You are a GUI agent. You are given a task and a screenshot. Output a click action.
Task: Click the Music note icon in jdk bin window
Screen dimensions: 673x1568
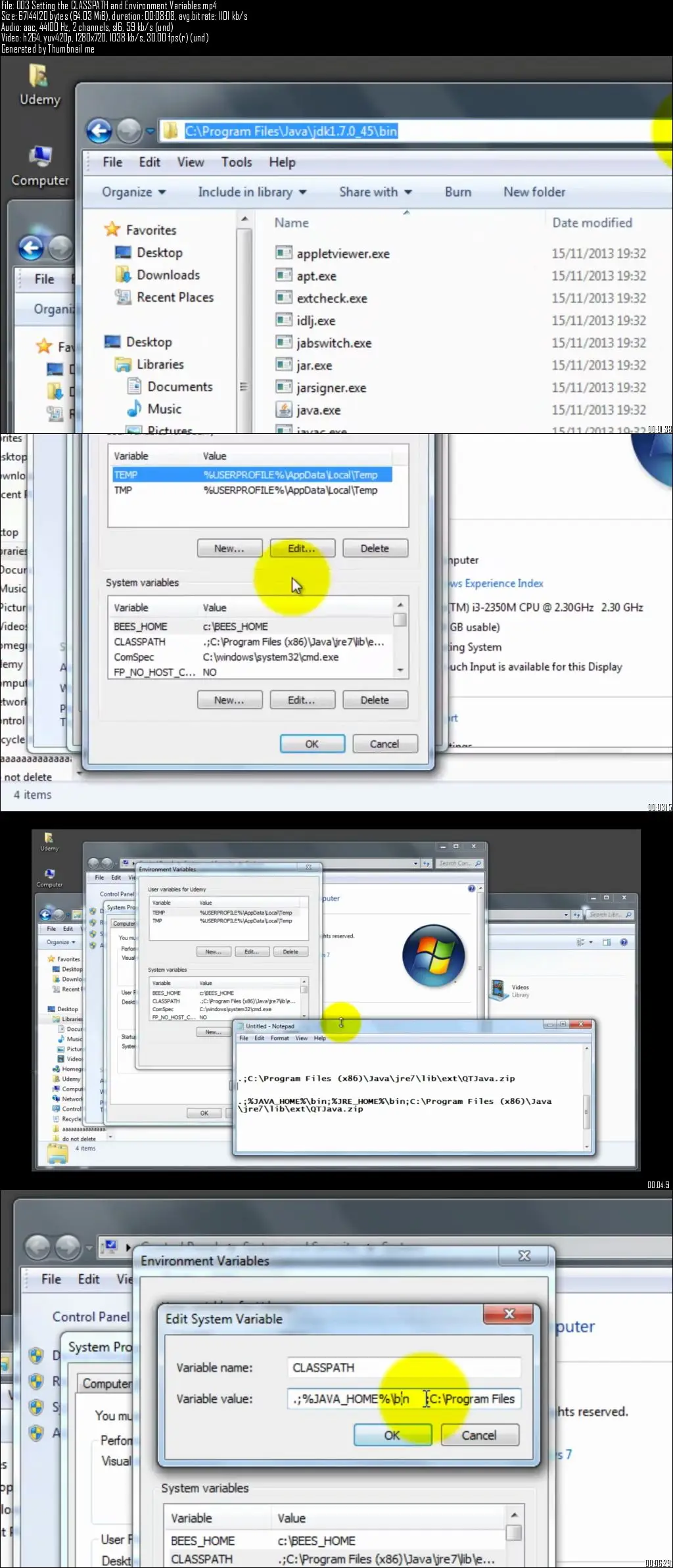tap(134, 409)
